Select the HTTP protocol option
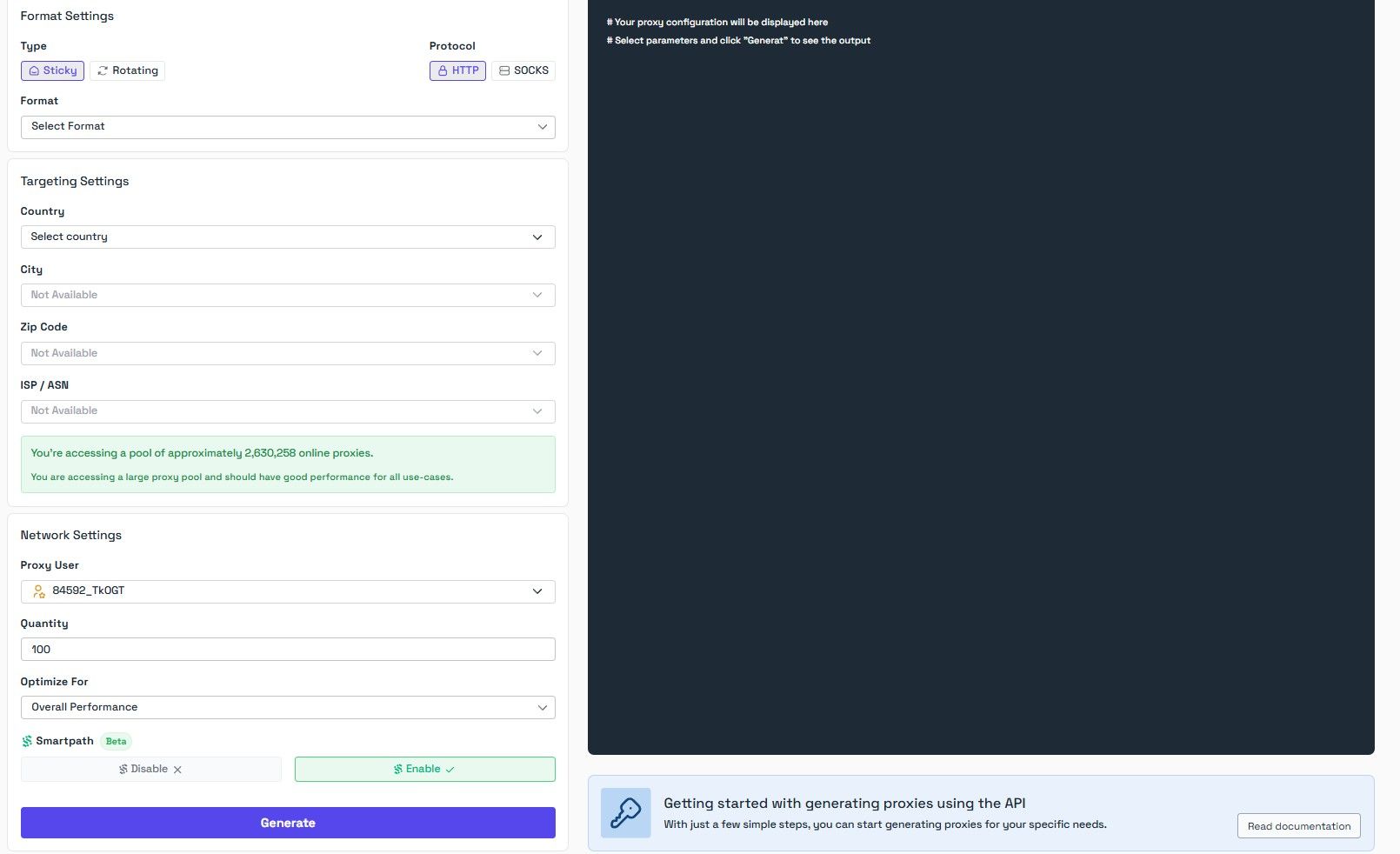Screen dimensions: 1400x854 (457, 70)
